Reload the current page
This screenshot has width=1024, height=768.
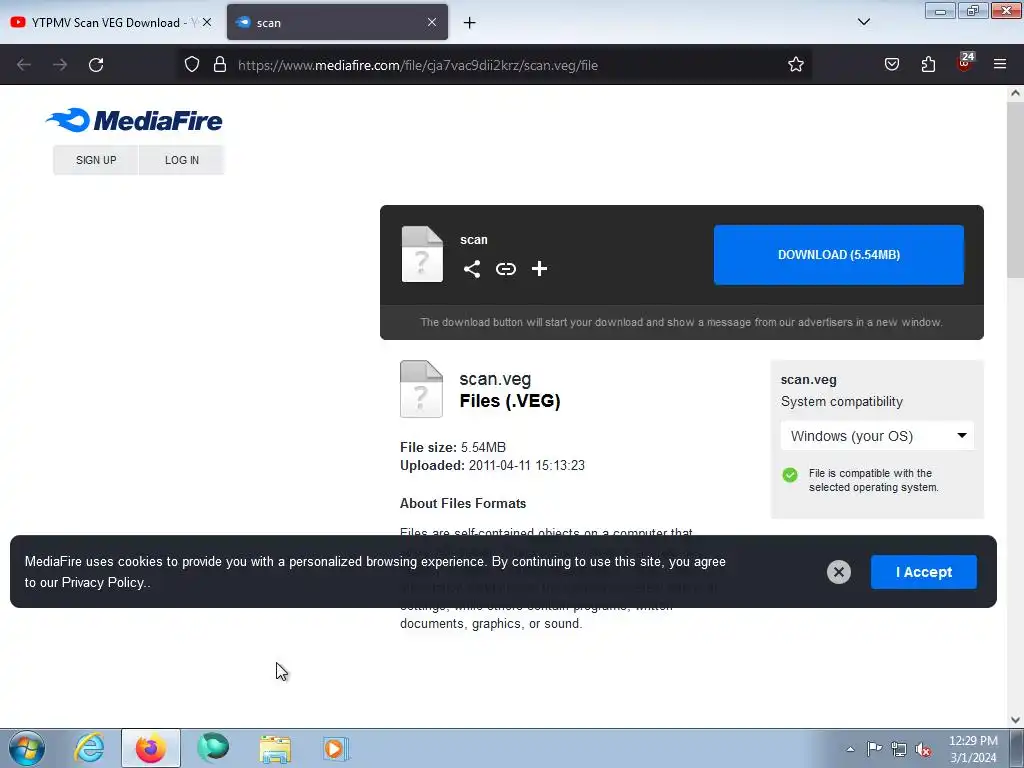click(96, 65)
